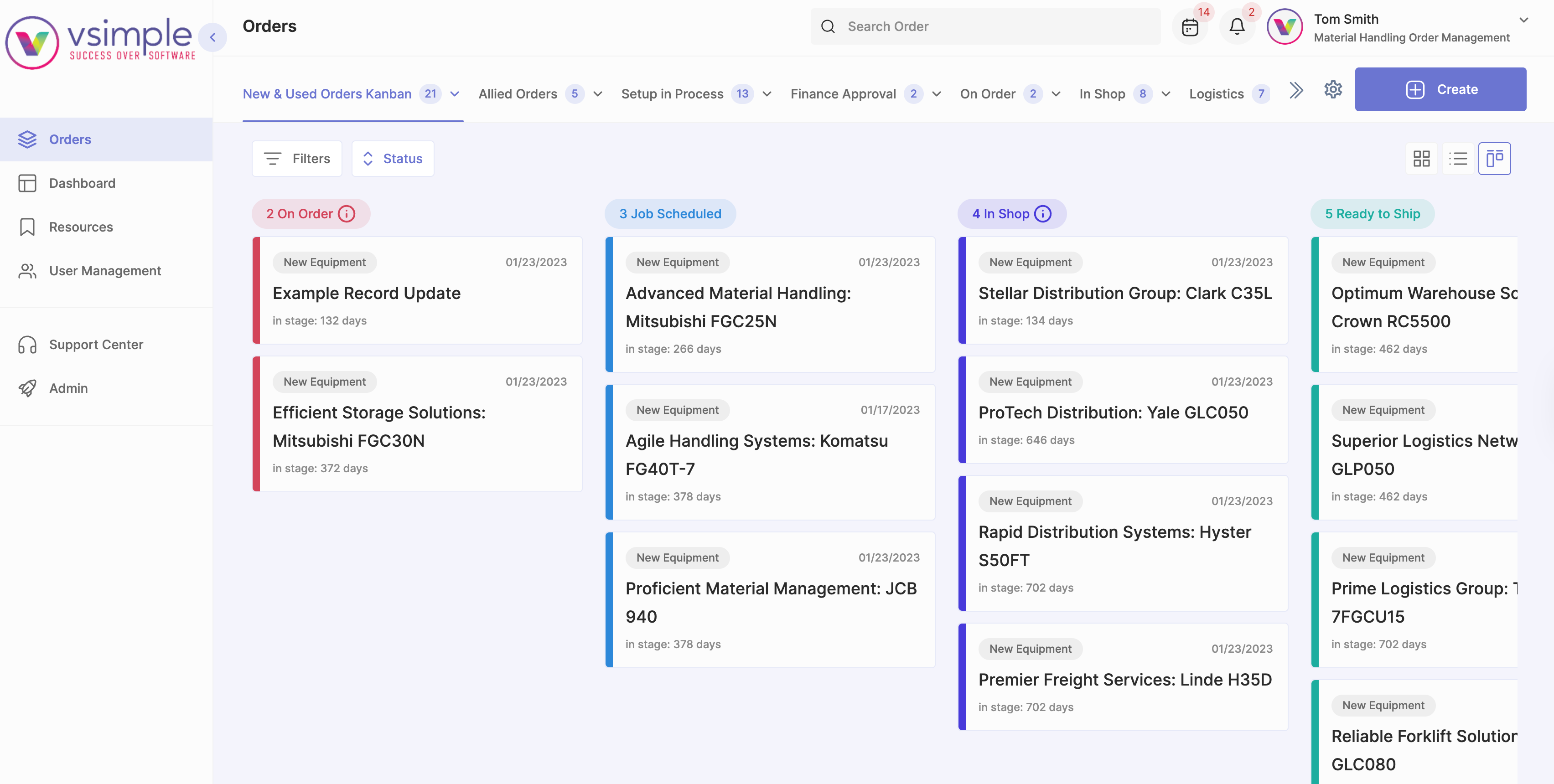Switch to list view

click(x=1458, y=158)
